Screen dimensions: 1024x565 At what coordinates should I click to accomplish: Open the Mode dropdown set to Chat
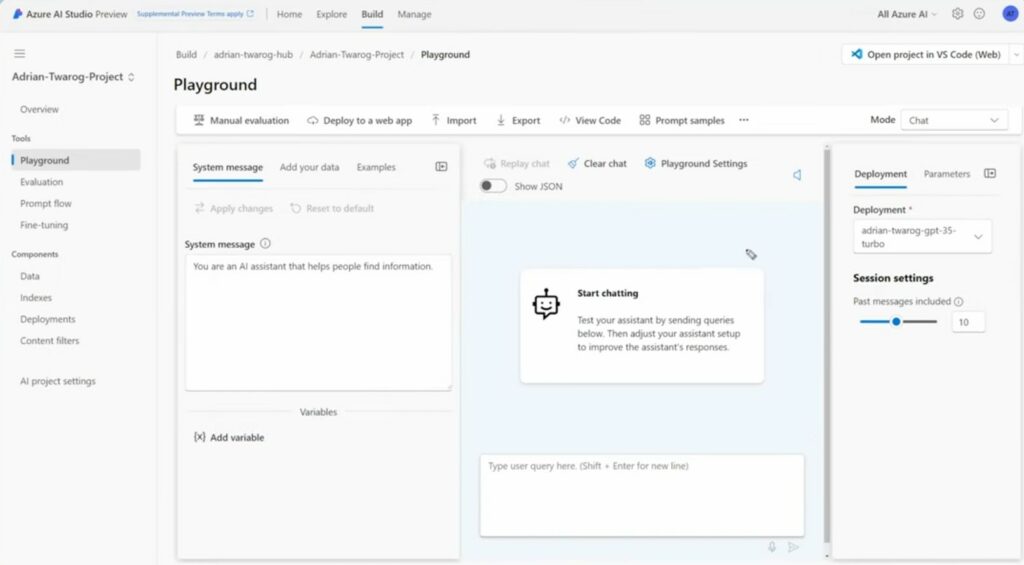(953, 120)
